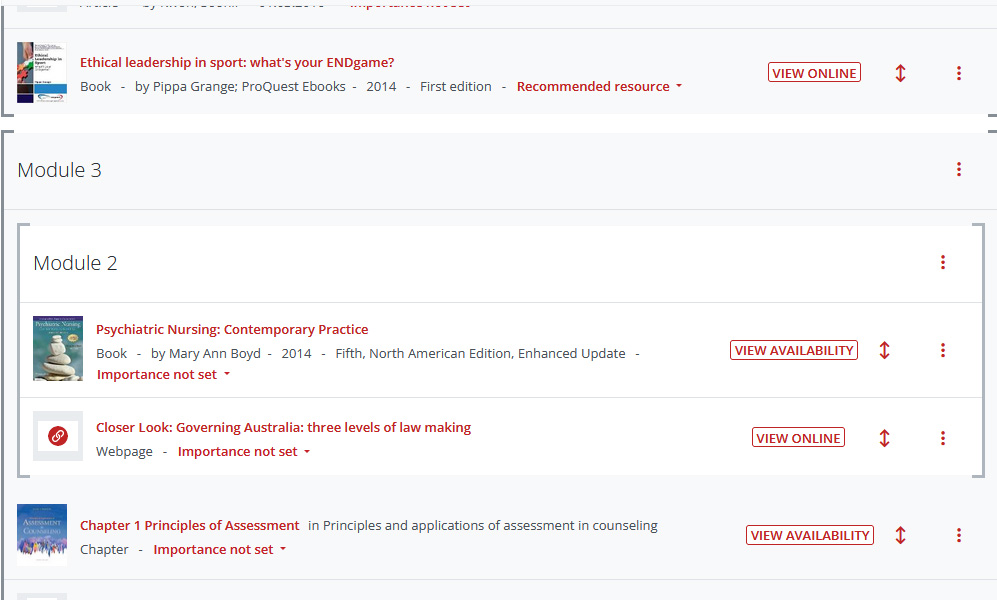Click View Availability for Psychiatric Nursing
Screen dimensions: 997x600
click(x=794, y=351)
